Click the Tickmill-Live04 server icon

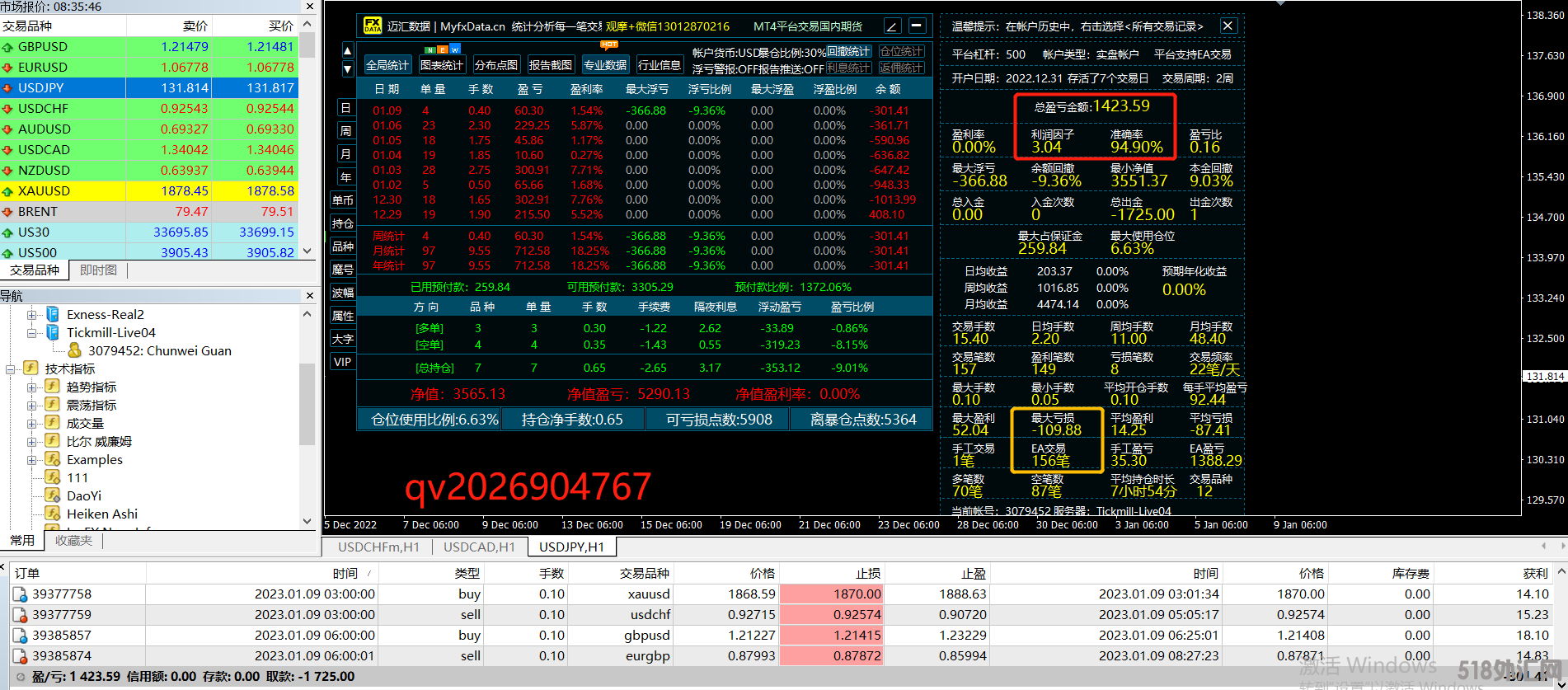coord(53,332)
